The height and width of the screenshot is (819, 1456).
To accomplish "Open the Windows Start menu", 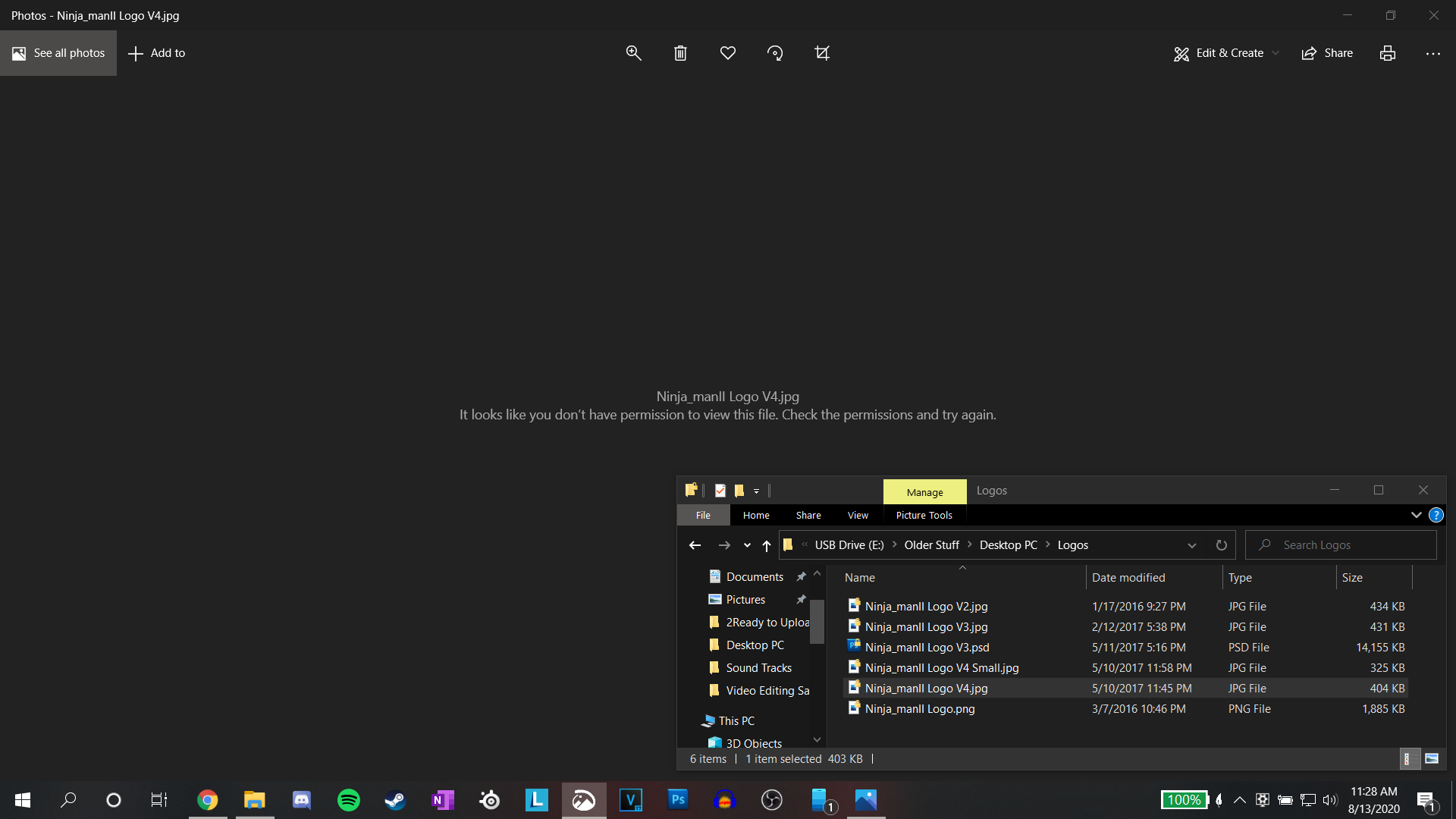I will pos(23,800).
